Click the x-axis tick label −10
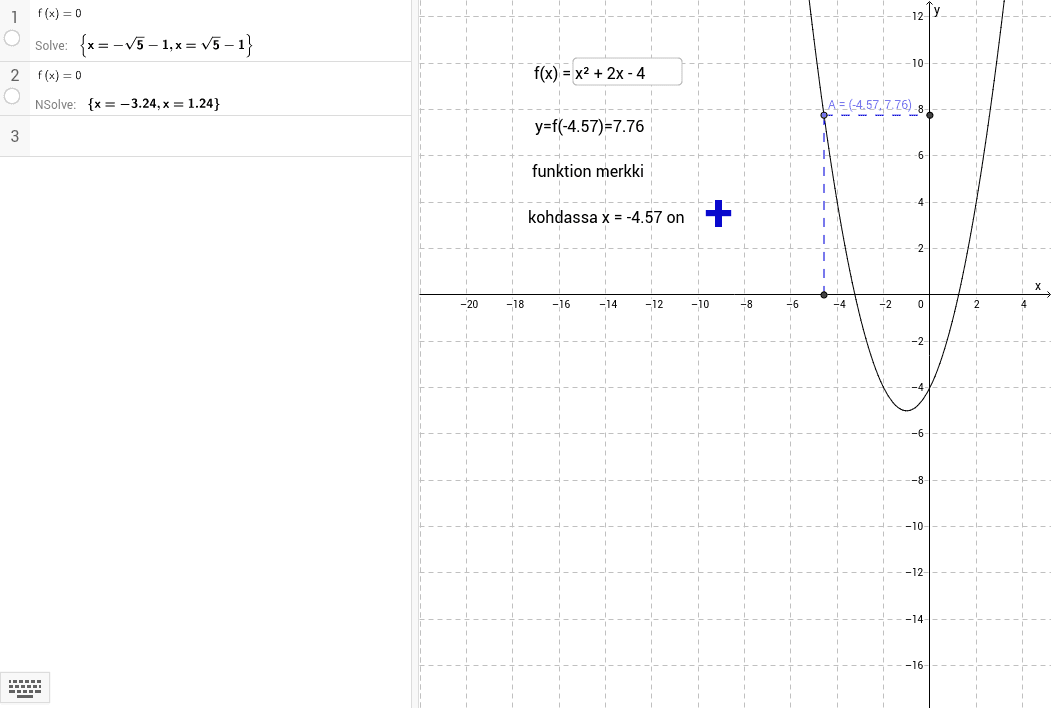Image resolution: width=1053 pixels, height=710 pixels. pos(700,304)
